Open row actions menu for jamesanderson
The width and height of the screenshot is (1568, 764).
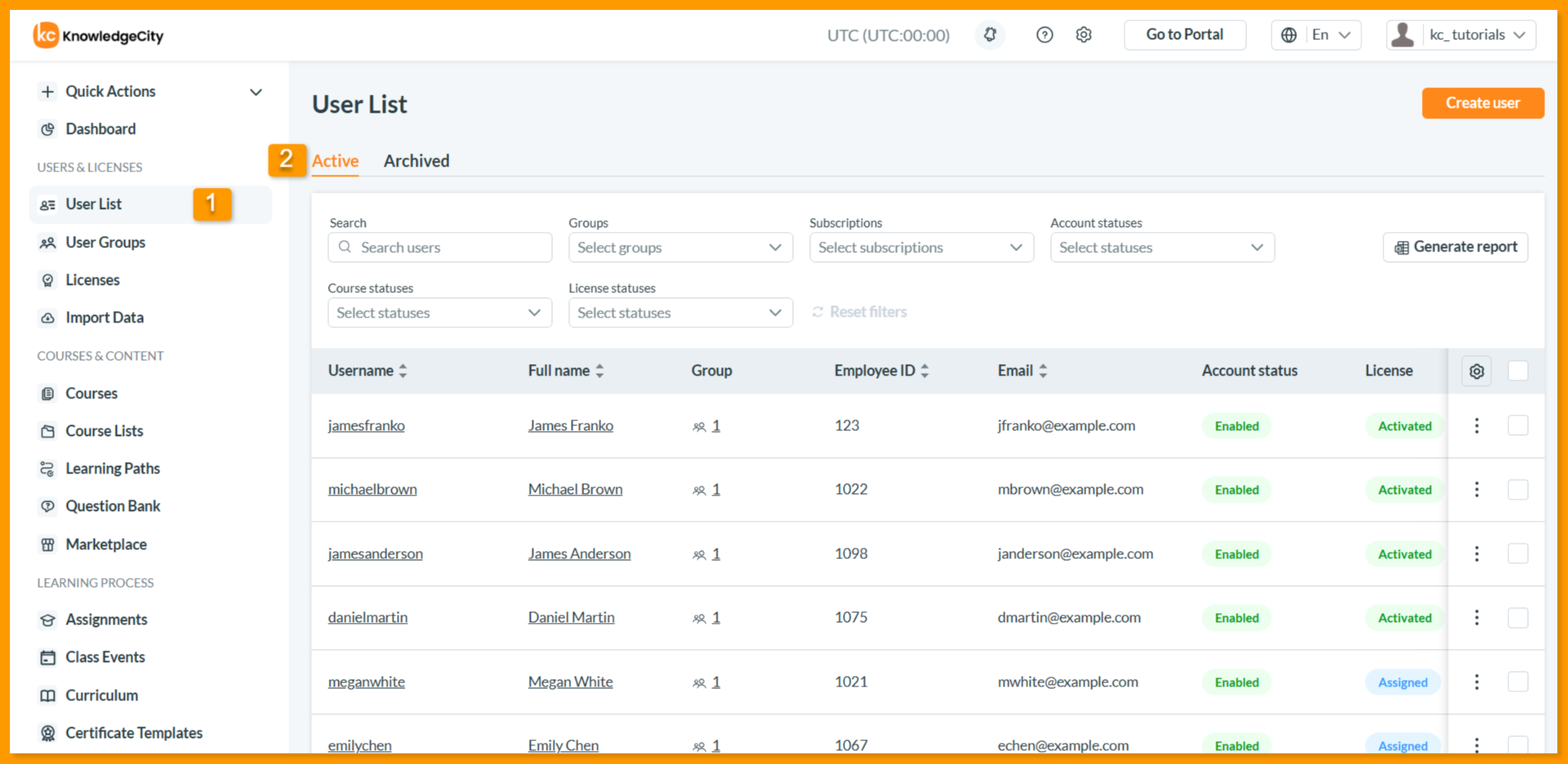click(1477, 553)
